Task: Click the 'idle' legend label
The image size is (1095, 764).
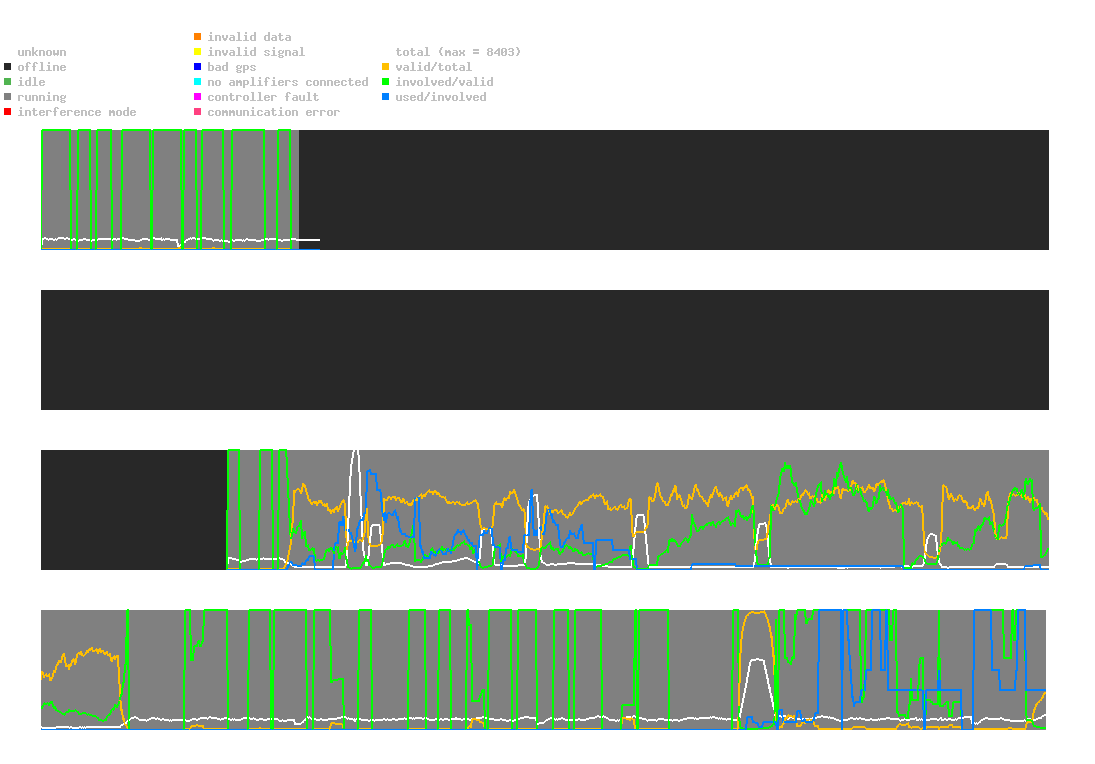Action: (31, 82)
